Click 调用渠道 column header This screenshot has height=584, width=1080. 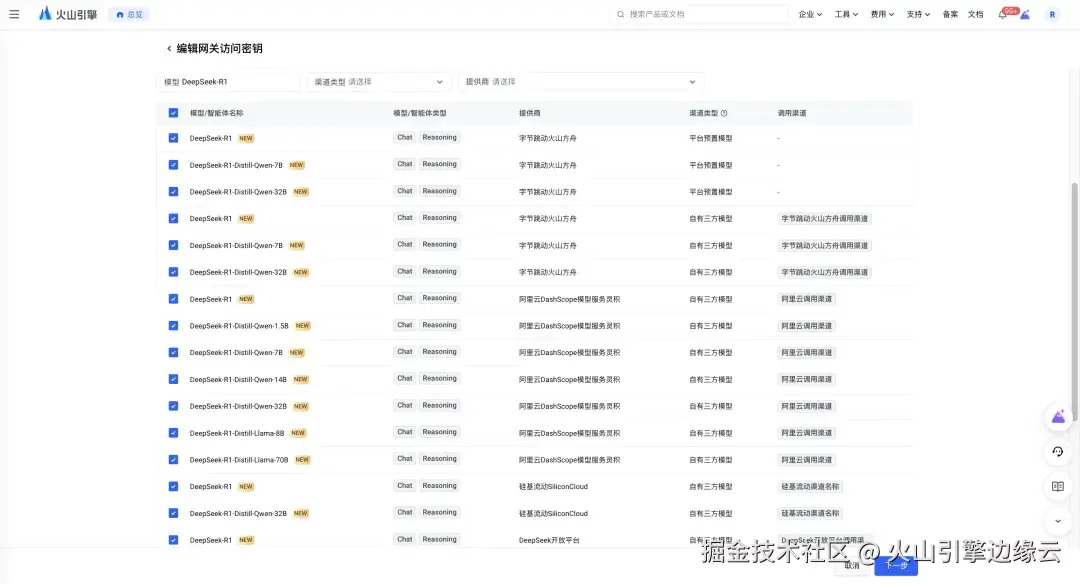(791, 113)
